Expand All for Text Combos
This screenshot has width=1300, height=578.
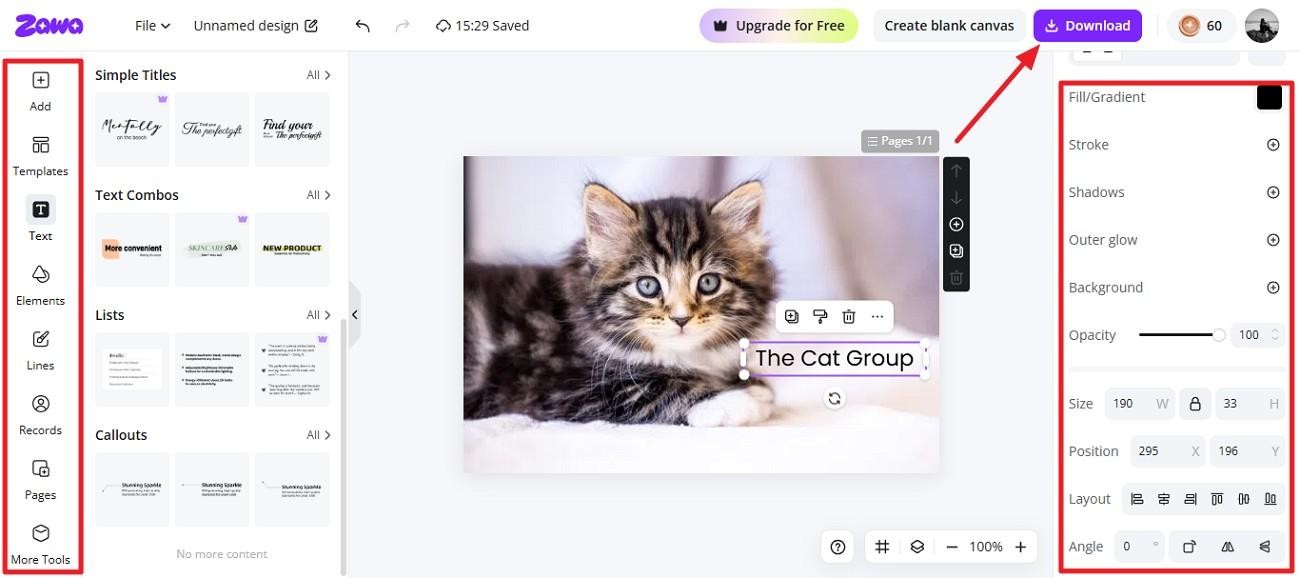point(318,195)
